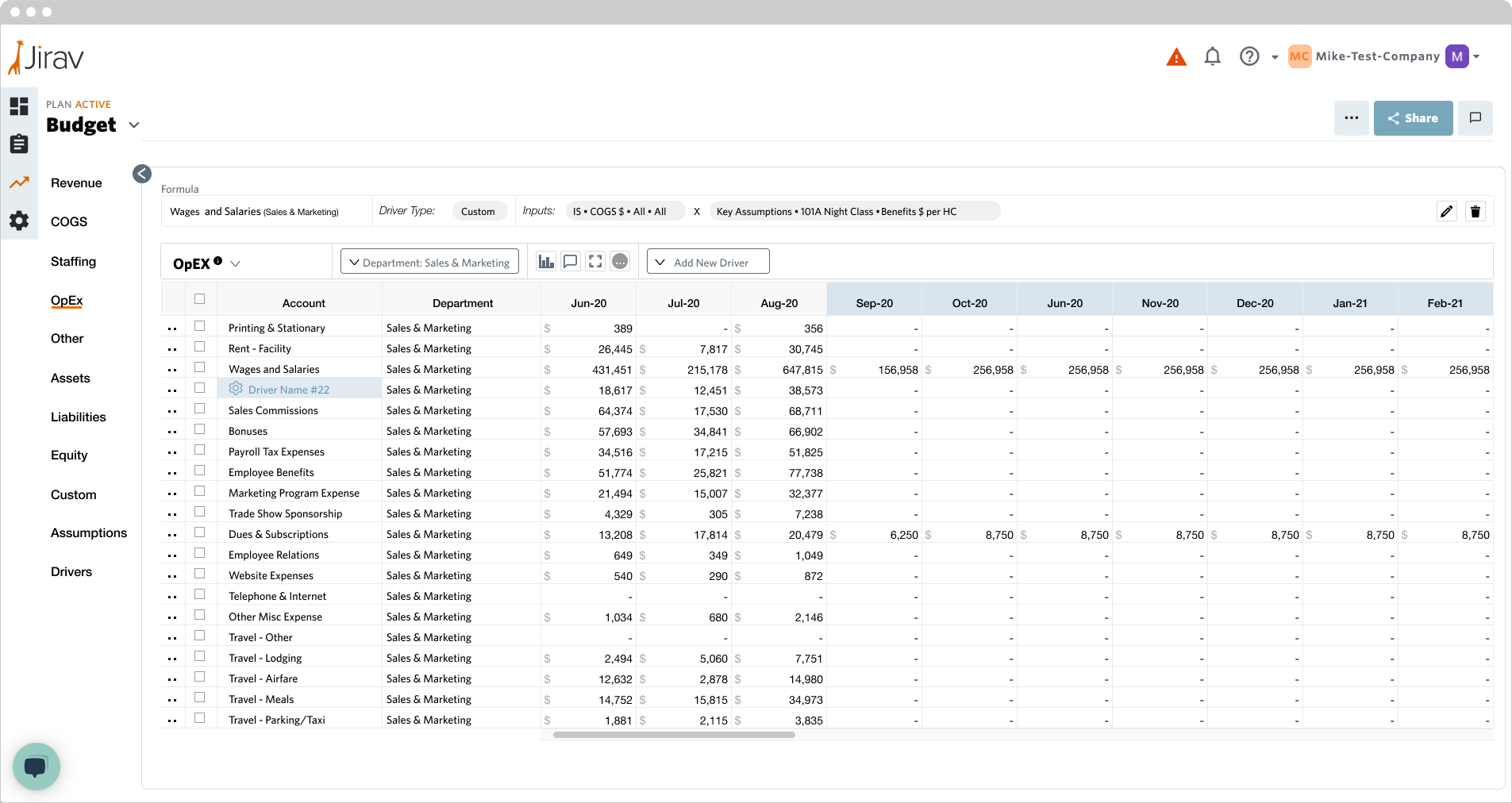
Task: Open notifications bell icon
Action: (1212, 56)
